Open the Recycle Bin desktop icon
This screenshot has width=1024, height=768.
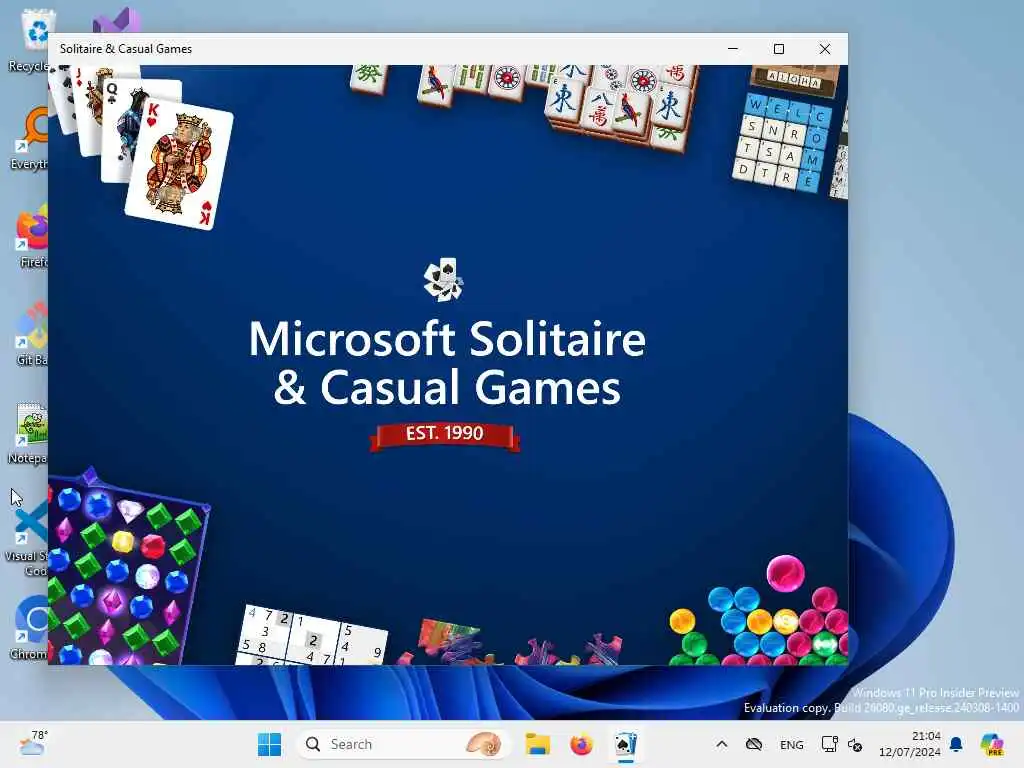[31, 39]
